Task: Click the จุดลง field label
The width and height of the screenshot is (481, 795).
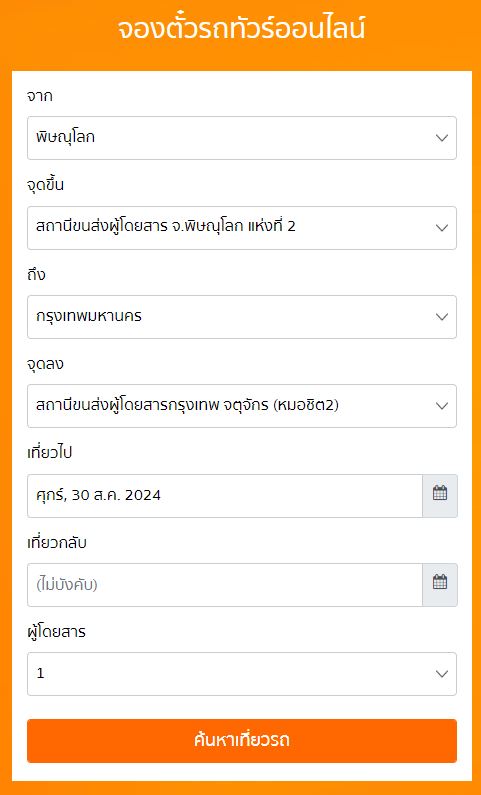Action: (45, 364)
